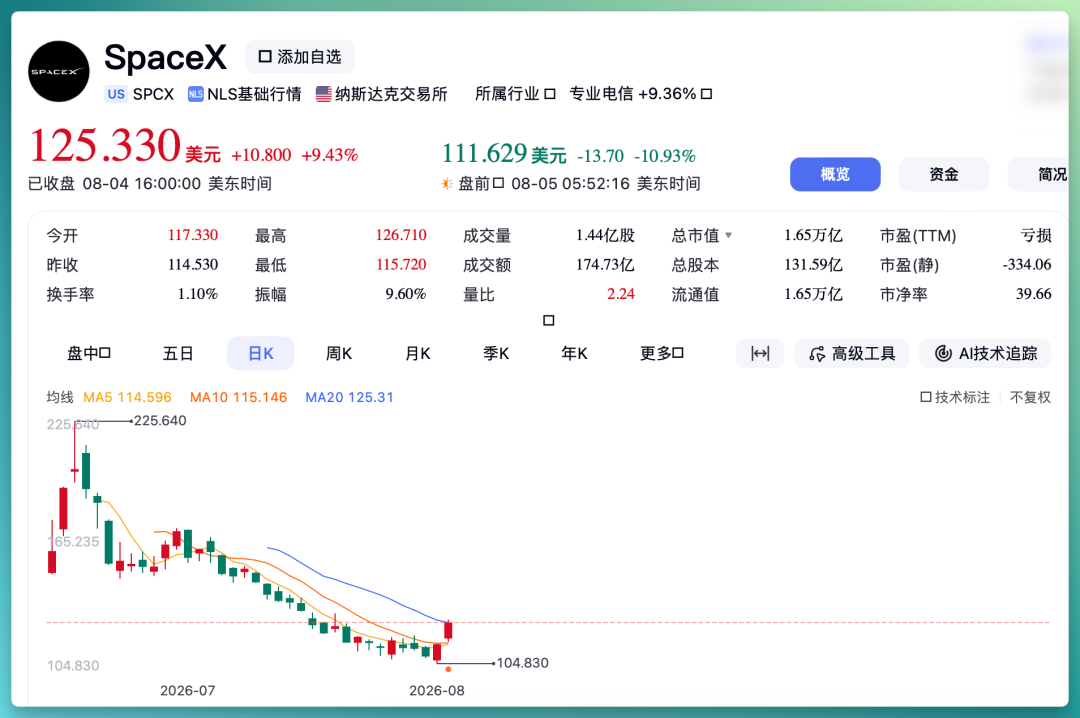Switch to 简况 tab
Image resolution: width=1080 pixels, height=718 pixels.
coord(1040,174)
